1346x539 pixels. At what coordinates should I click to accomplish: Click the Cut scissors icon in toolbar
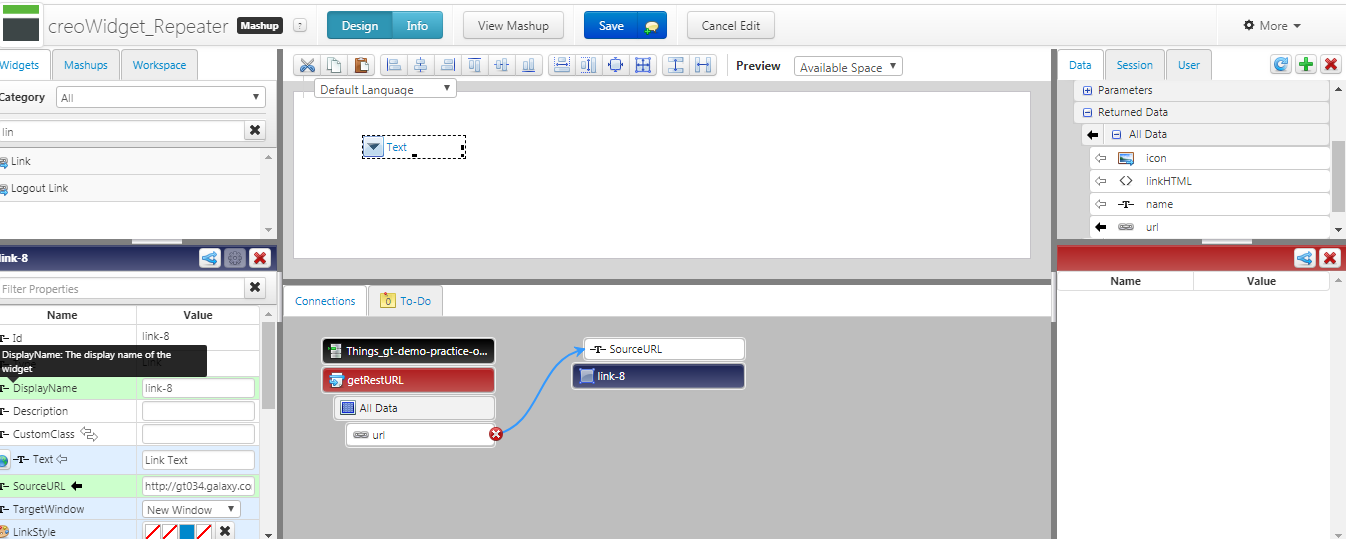[307, 66]
